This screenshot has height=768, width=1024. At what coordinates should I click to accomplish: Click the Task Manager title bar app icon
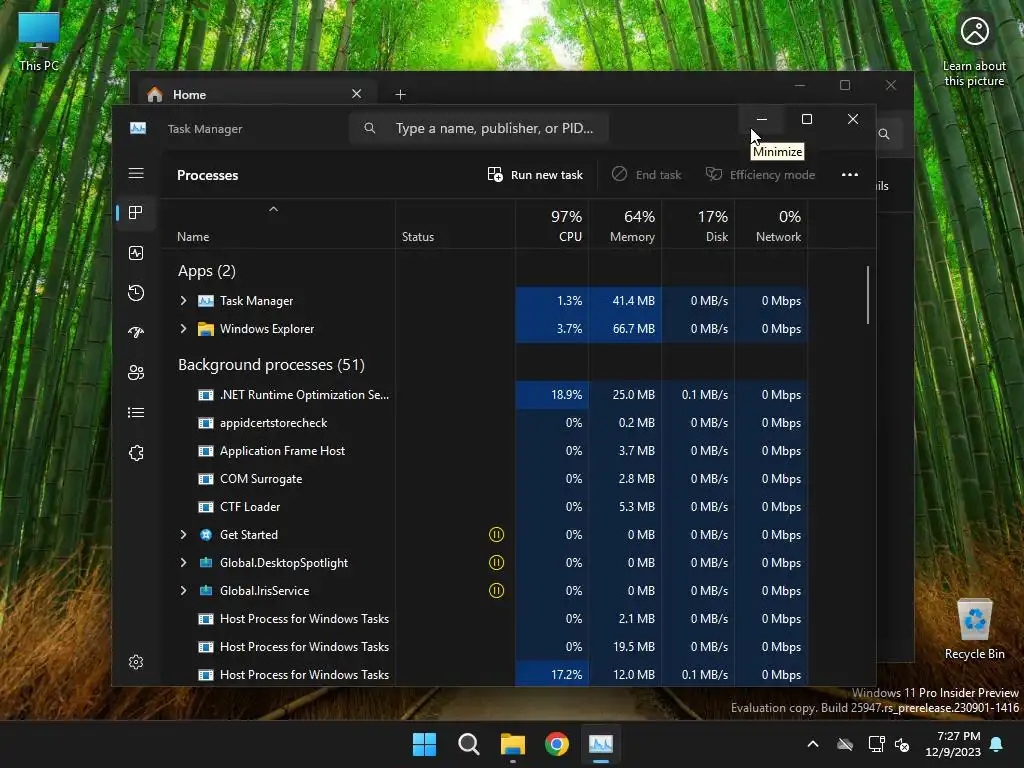point(138,128)
